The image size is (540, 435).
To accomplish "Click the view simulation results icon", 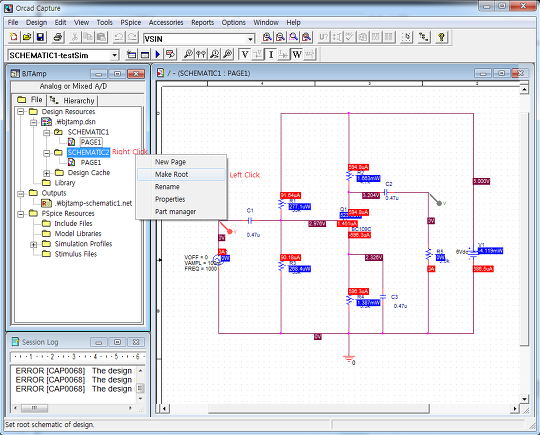I will (170, 54).
